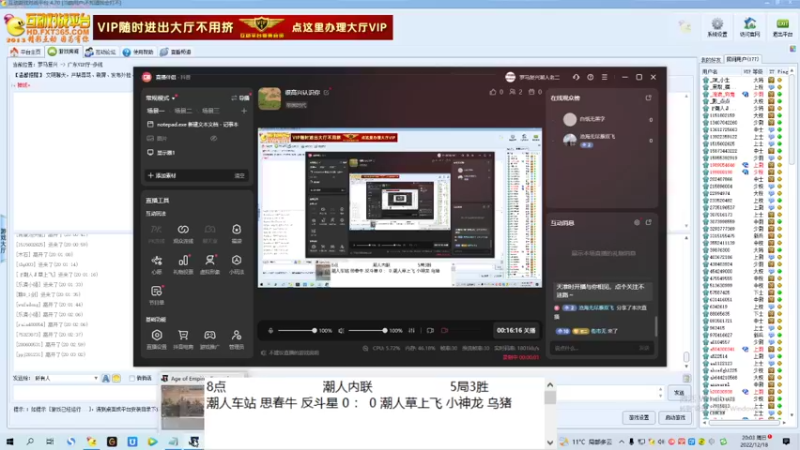Click the 00:16:16 关播 end stream button

coord(516,330)
